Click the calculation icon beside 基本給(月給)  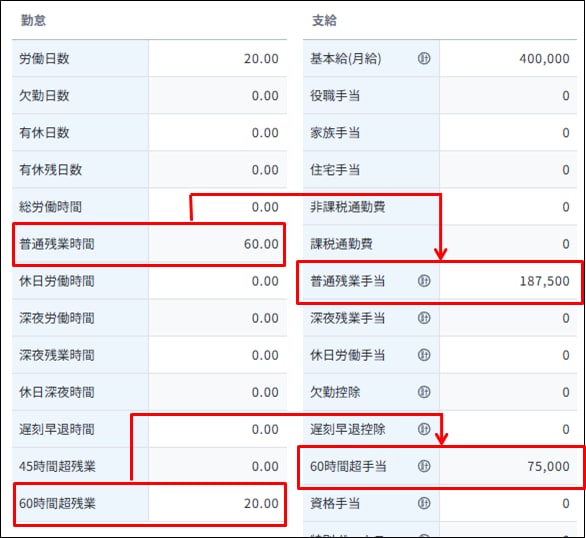coord(424,58)
